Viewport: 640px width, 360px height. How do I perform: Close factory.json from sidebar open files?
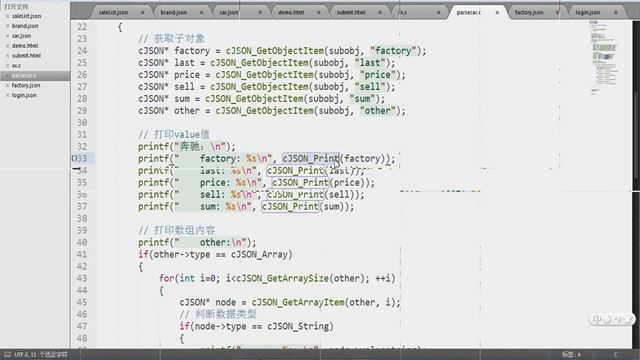pos(7,85)
